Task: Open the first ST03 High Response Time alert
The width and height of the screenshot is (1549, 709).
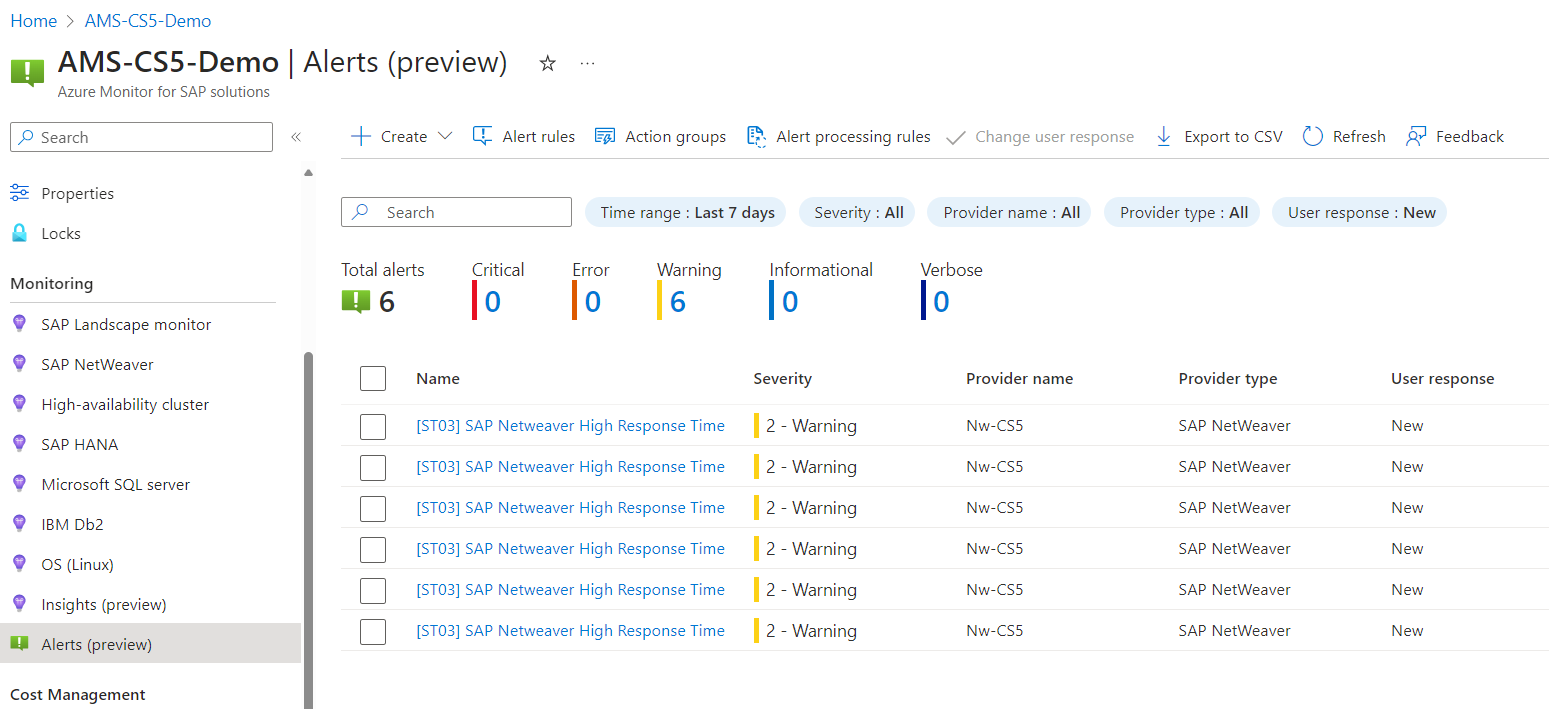Action: [570, 426]
